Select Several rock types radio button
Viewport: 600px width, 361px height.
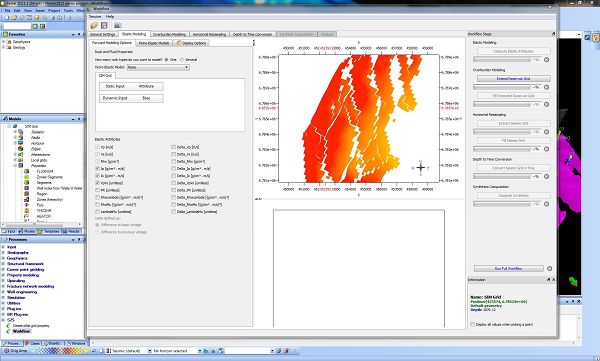point(182,60)
